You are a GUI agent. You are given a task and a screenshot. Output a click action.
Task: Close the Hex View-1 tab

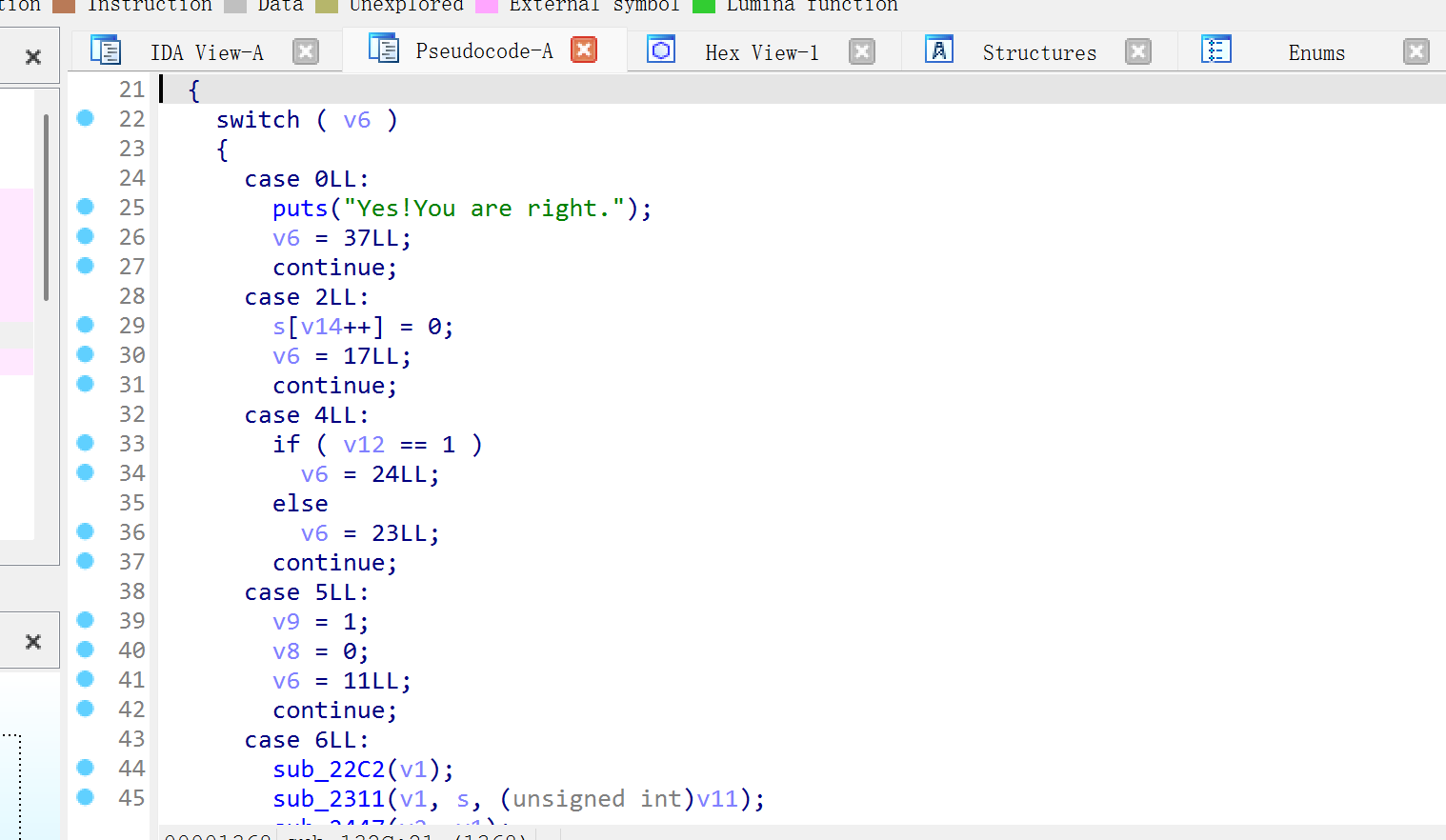tap(862, 51)
